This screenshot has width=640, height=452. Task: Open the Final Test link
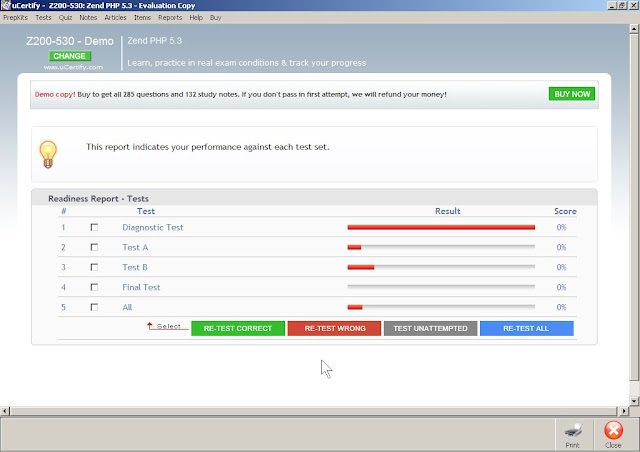(x=141, y=287)
